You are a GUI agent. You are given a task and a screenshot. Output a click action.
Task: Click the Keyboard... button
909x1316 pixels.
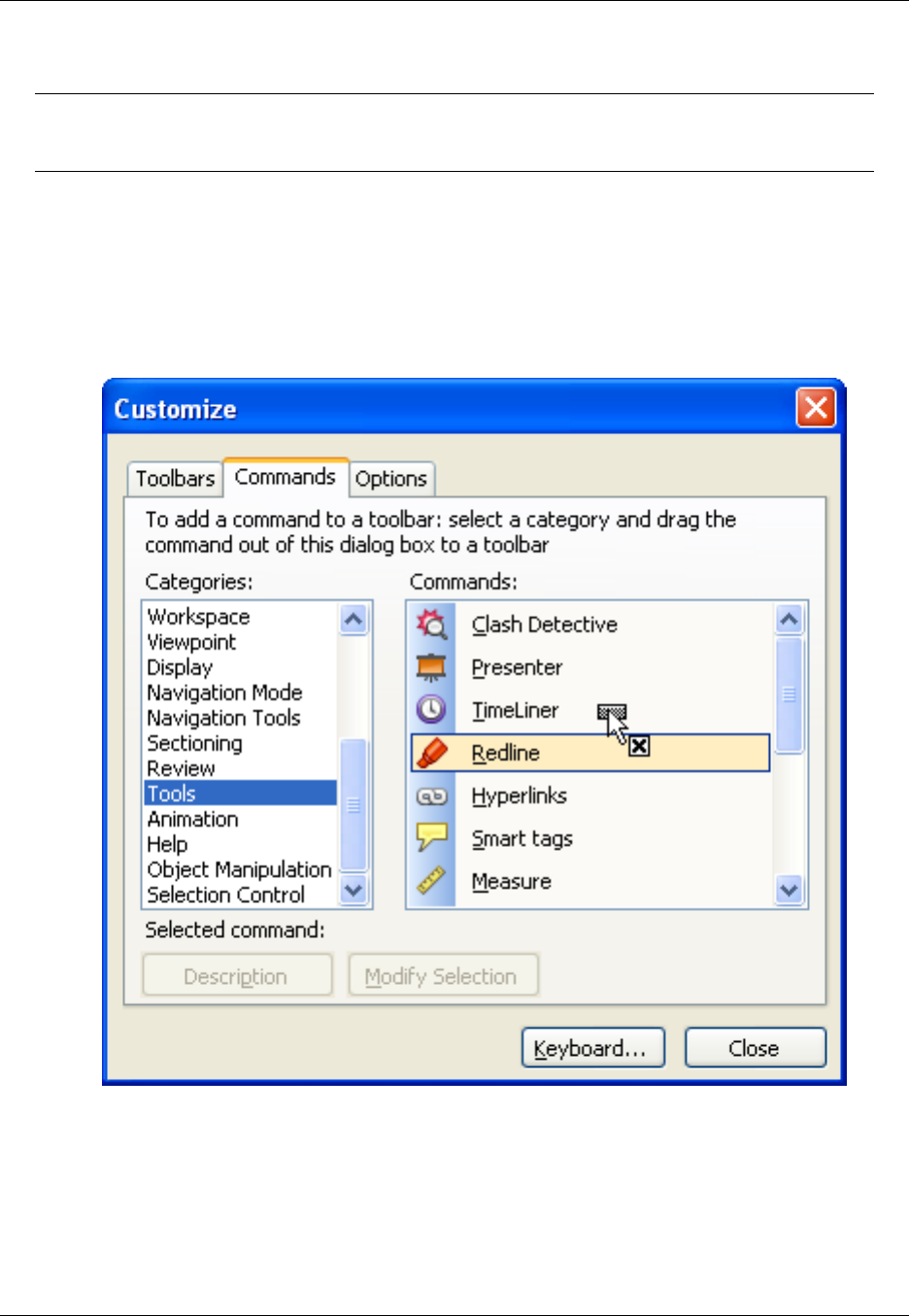[x=593, y=1048]
